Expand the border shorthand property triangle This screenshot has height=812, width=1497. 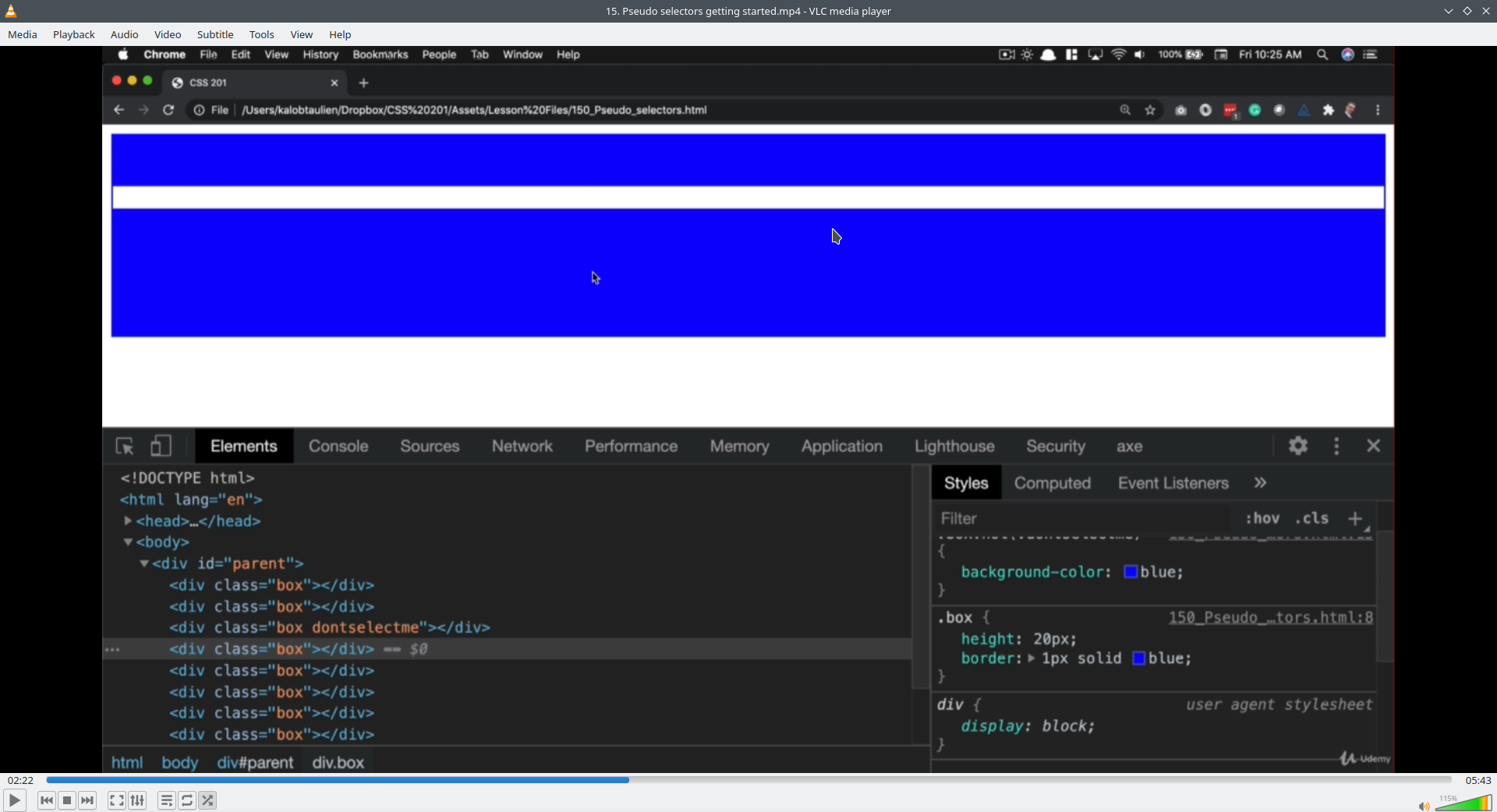coord(1032,658)
